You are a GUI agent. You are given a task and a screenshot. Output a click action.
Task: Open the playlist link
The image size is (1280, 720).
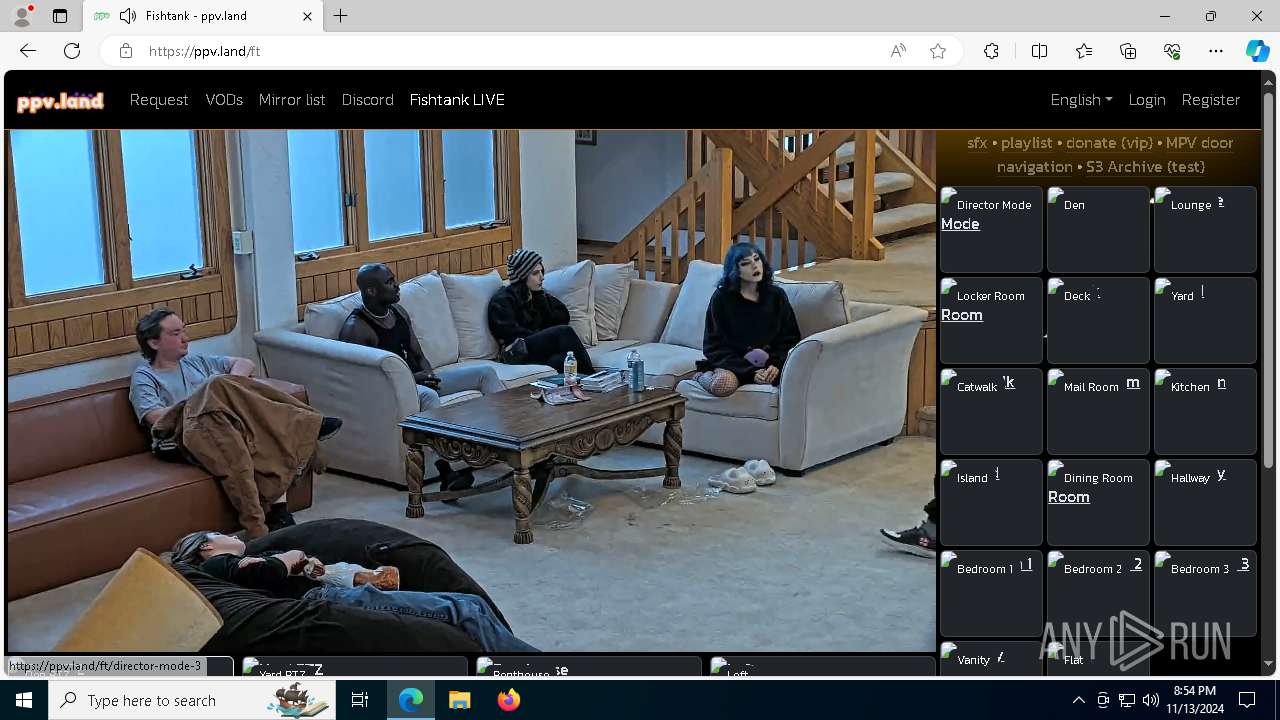click(1026, 143)
